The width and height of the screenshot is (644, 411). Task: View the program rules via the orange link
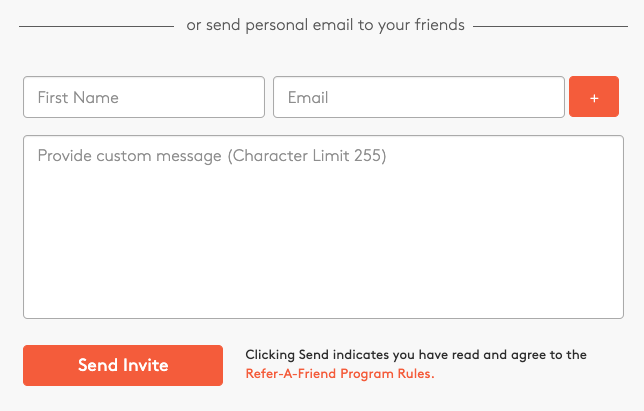pyautogui.click(x=340, y=374)
